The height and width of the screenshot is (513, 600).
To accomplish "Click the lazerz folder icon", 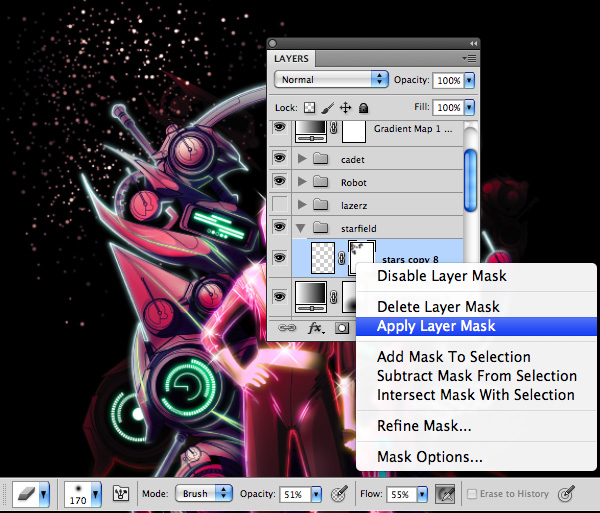I will pyautogui.click(x=321, y=205).
